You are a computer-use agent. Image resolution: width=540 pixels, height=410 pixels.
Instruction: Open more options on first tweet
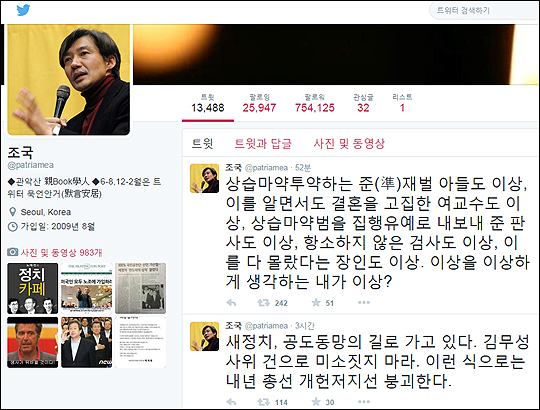click(364, 303)
